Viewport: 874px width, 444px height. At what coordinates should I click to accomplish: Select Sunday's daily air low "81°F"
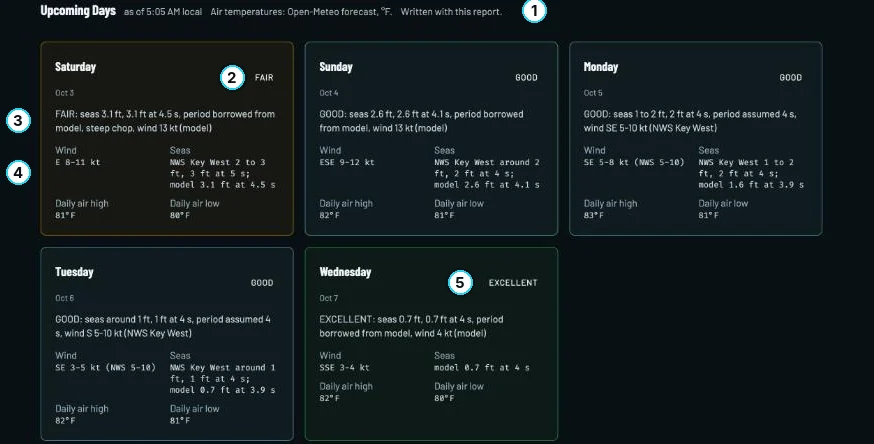(444, 215)
